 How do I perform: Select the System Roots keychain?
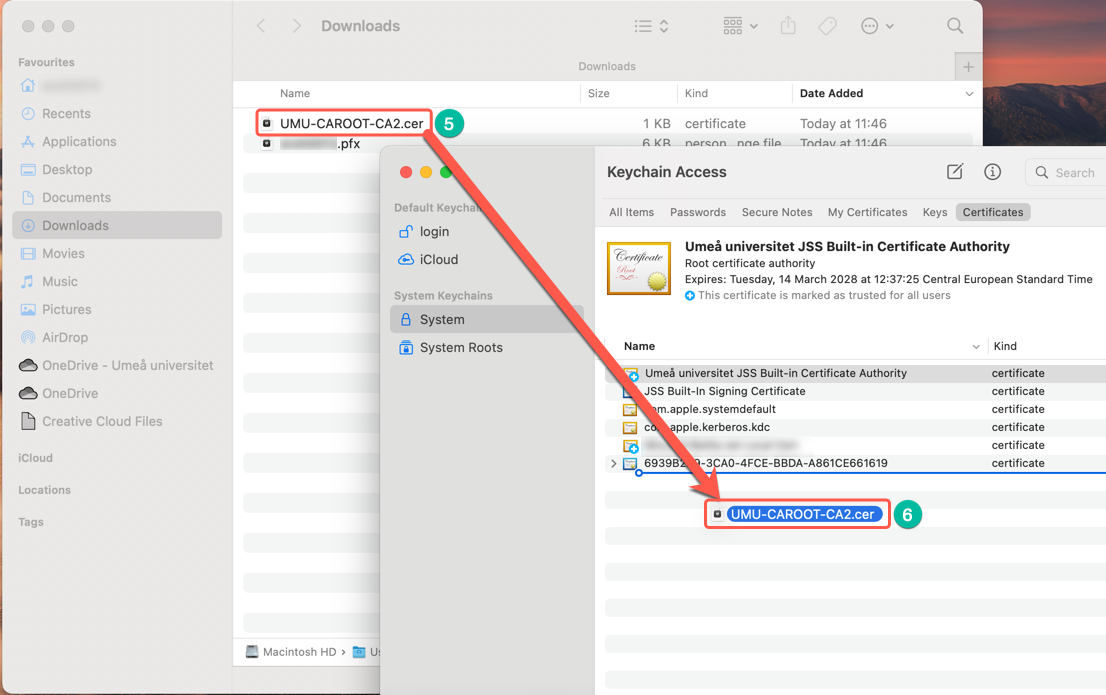(461, 348)
